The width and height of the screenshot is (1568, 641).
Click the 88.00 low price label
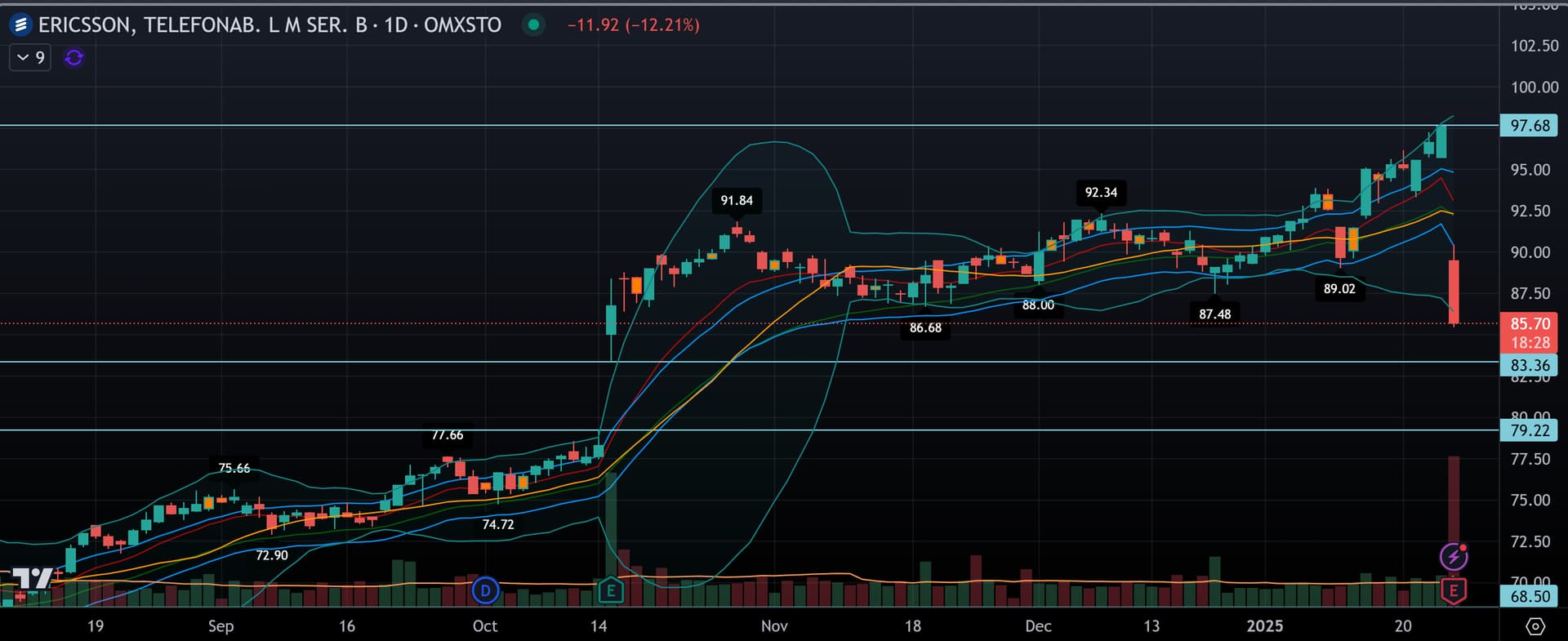(1038, 305)
